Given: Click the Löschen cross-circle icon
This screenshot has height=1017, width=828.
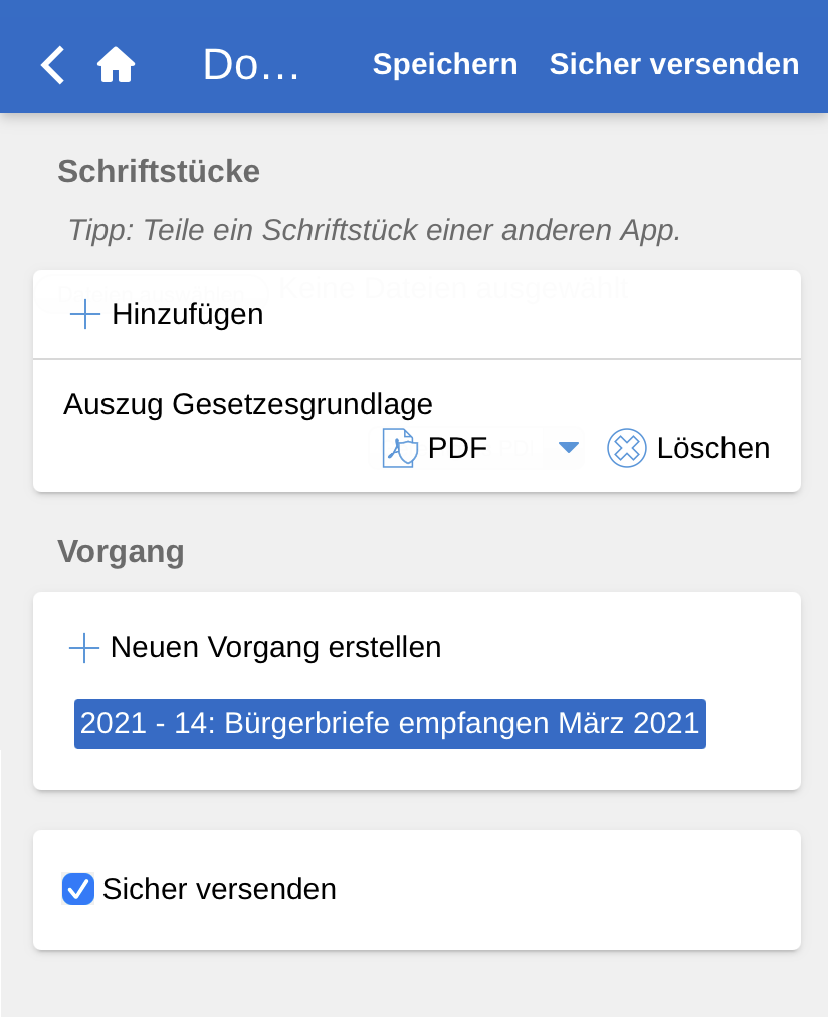Looking at the screenshot, I should click(627, 448).
